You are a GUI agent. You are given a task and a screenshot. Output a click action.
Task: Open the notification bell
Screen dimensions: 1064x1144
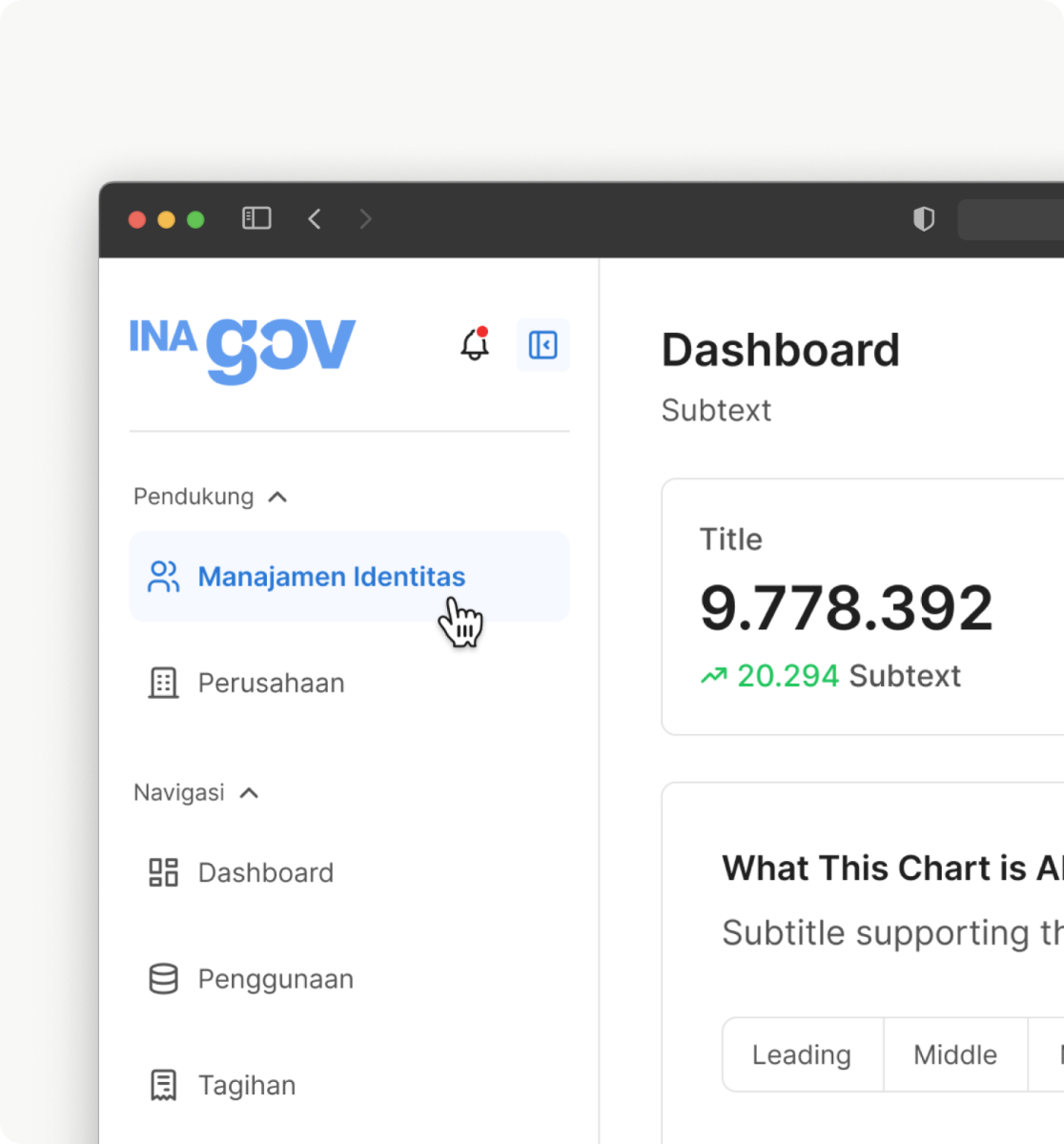(475, 344)
